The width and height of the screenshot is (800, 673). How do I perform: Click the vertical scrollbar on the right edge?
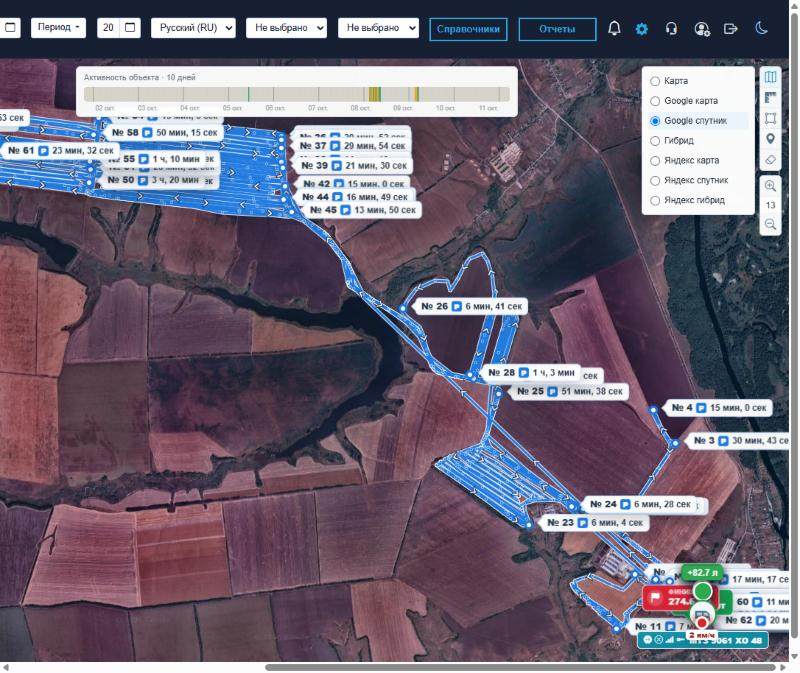(794, 327)
